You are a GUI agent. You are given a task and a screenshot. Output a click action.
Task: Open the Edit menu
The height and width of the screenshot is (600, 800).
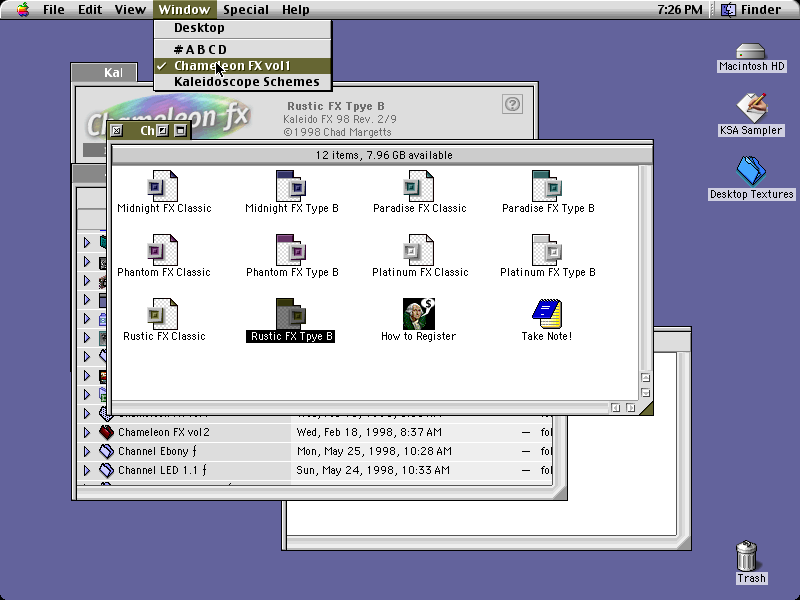(90, 10)
